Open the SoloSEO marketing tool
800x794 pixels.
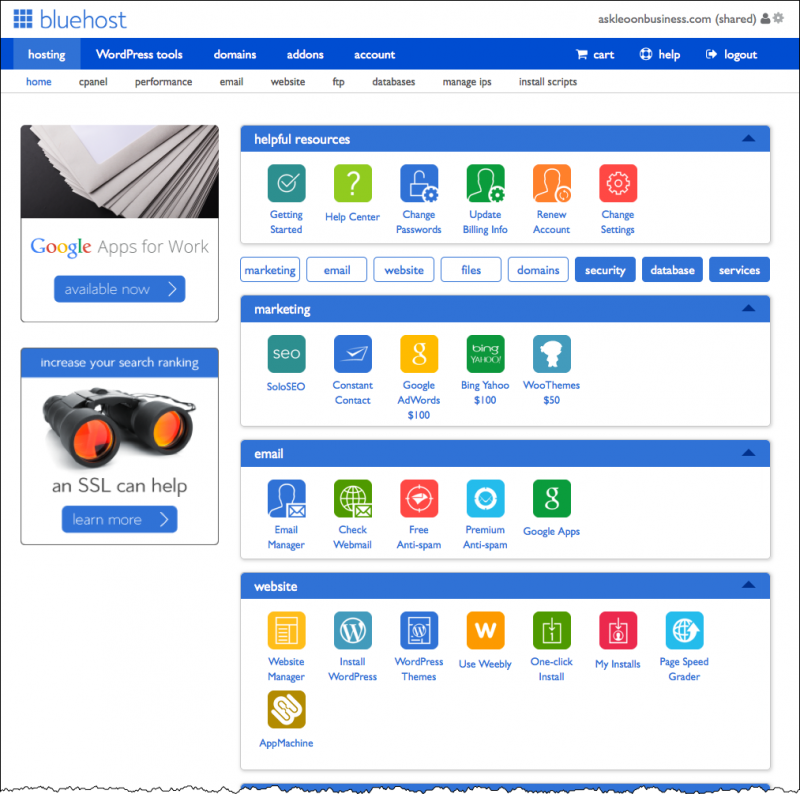pyautogui.click(x=286, y=354)
